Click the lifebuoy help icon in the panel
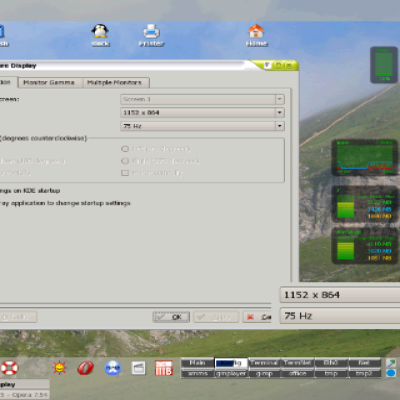Screen dimensions: 400x400 click(9, 368)
